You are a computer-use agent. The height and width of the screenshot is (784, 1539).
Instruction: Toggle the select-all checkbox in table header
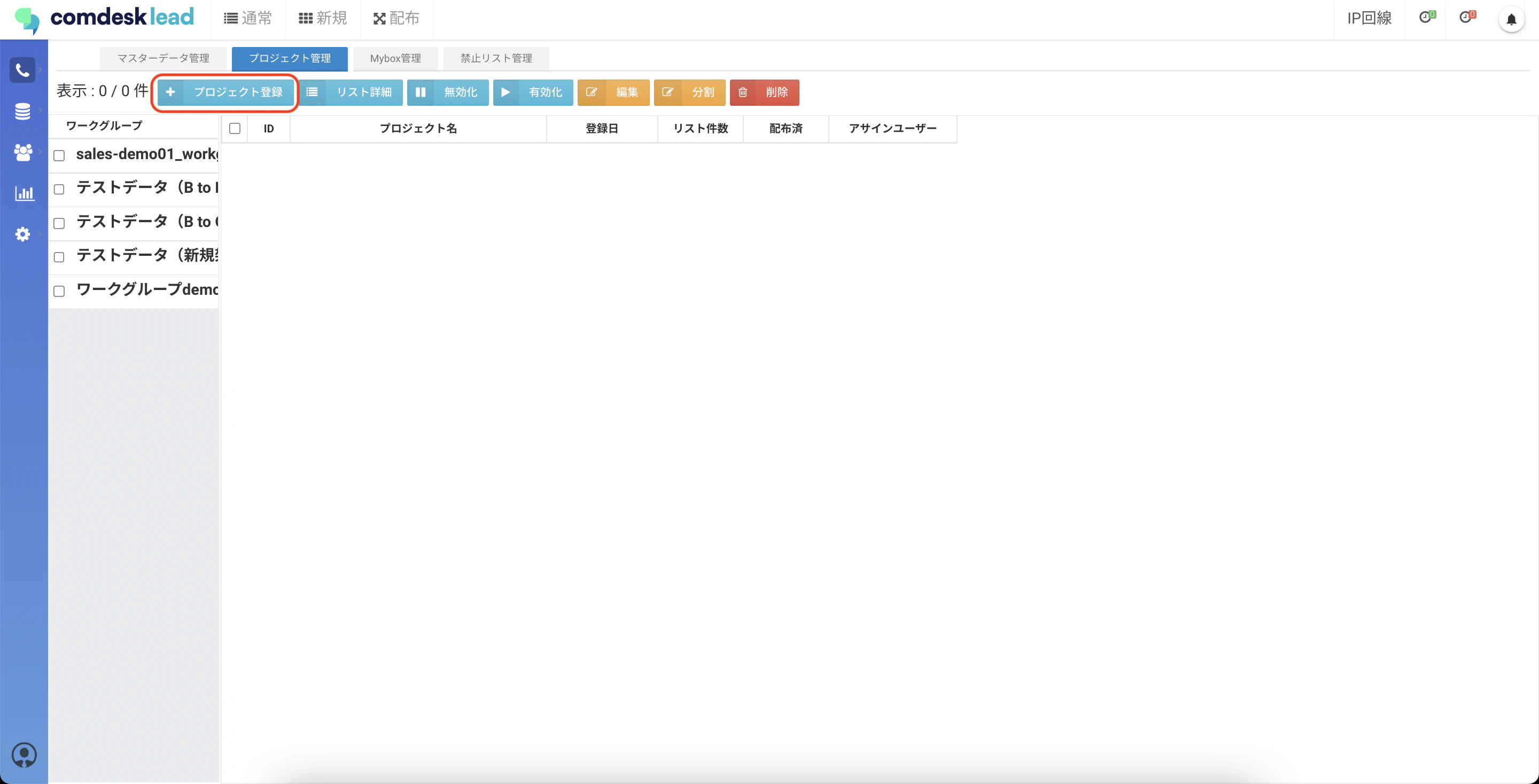click(235, 128)
